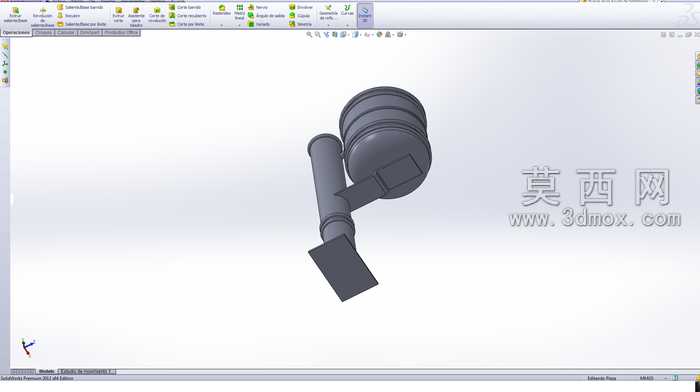Open ConfigurationManager icon in left panel
700x392 pixels.
click(x=5, y=64)
